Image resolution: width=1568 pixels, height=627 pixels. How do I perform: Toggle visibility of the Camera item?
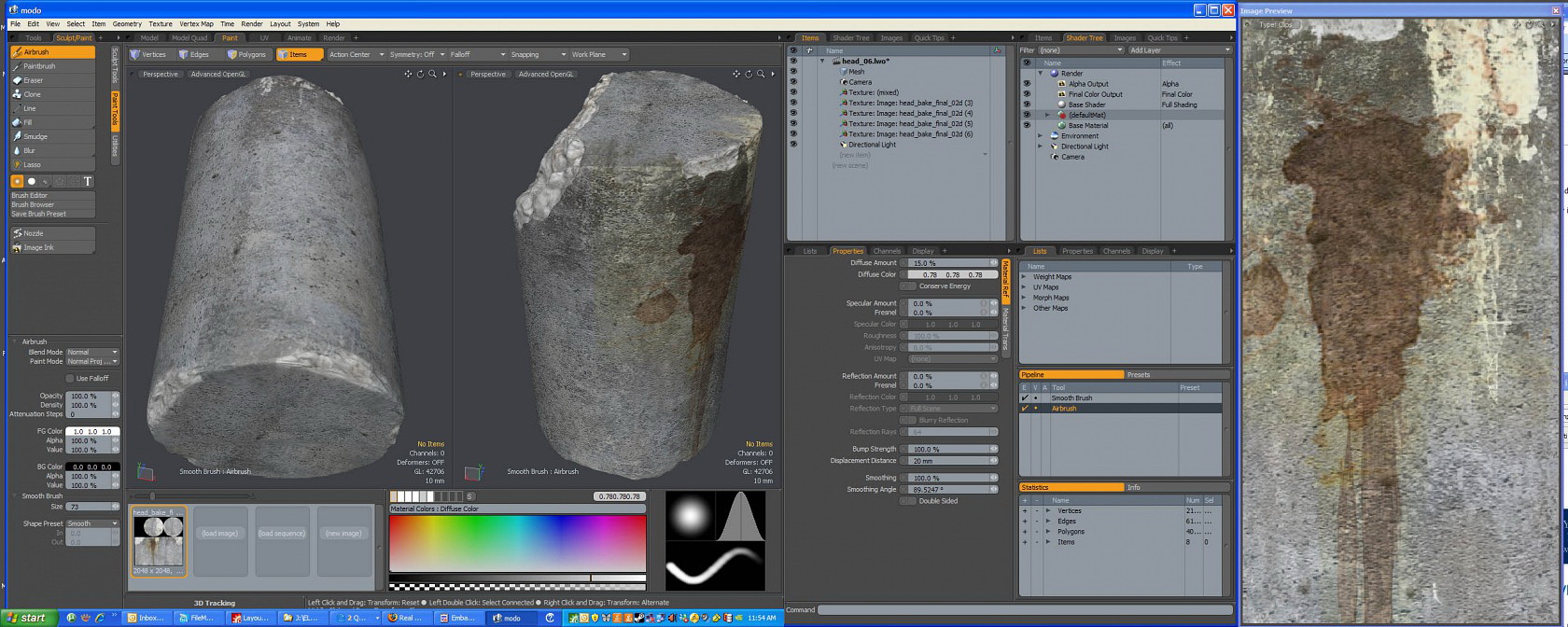pos(793,82)
